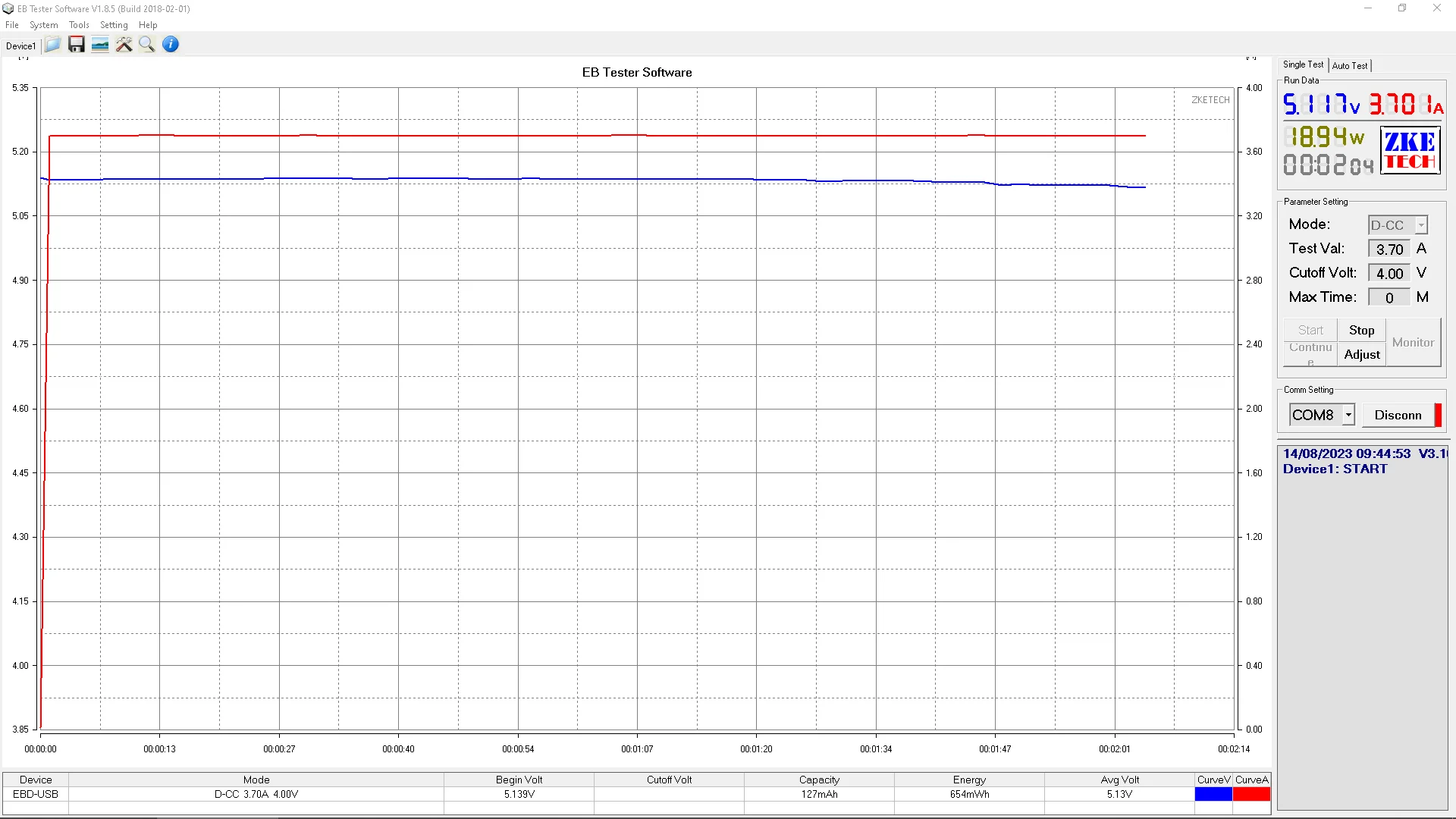Open the Tools menu
Viewport: 1456px width, 819px height.
coord(79,25)
